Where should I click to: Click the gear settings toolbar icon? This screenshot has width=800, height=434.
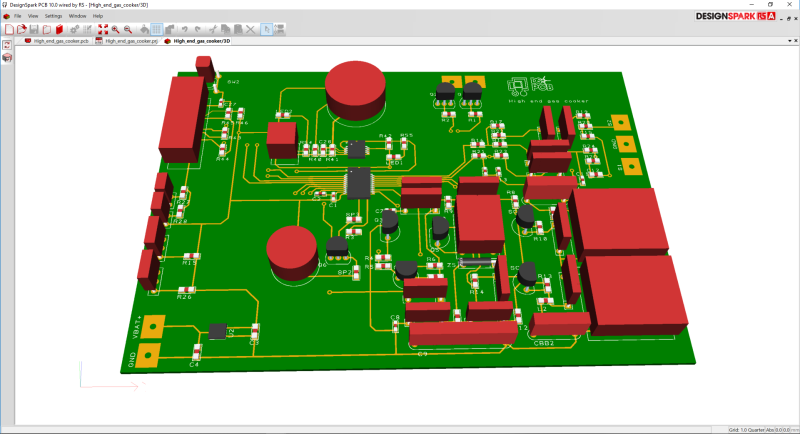coord(74,30)
